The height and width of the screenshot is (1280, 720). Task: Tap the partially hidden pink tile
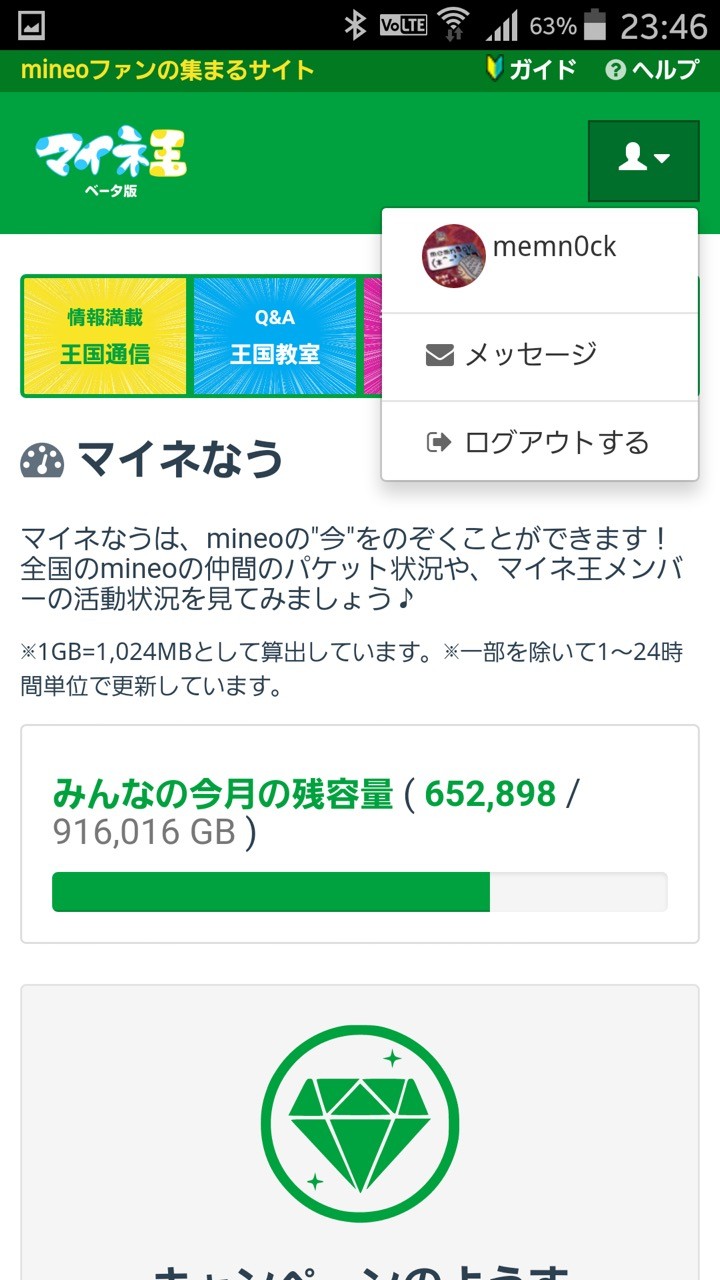pyautogui.click(x=372, y=336)
